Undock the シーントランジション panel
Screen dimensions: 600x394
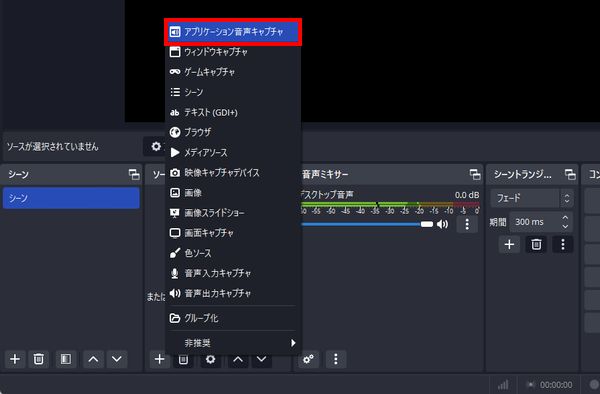click(x=570, y=174)
